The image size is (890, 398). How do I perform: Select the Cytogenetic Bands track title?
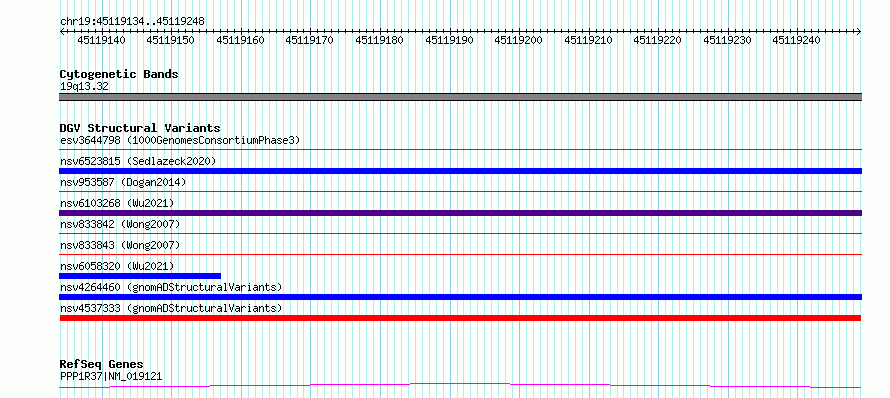(x=119, y=74)
